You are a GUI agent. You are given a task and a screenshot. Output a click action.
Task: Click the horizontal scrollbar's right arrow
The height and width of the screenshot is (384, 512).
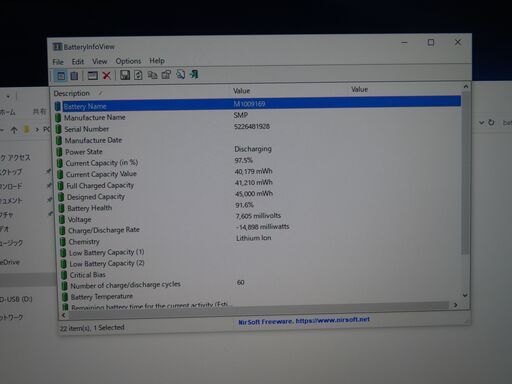coord(455,305)
